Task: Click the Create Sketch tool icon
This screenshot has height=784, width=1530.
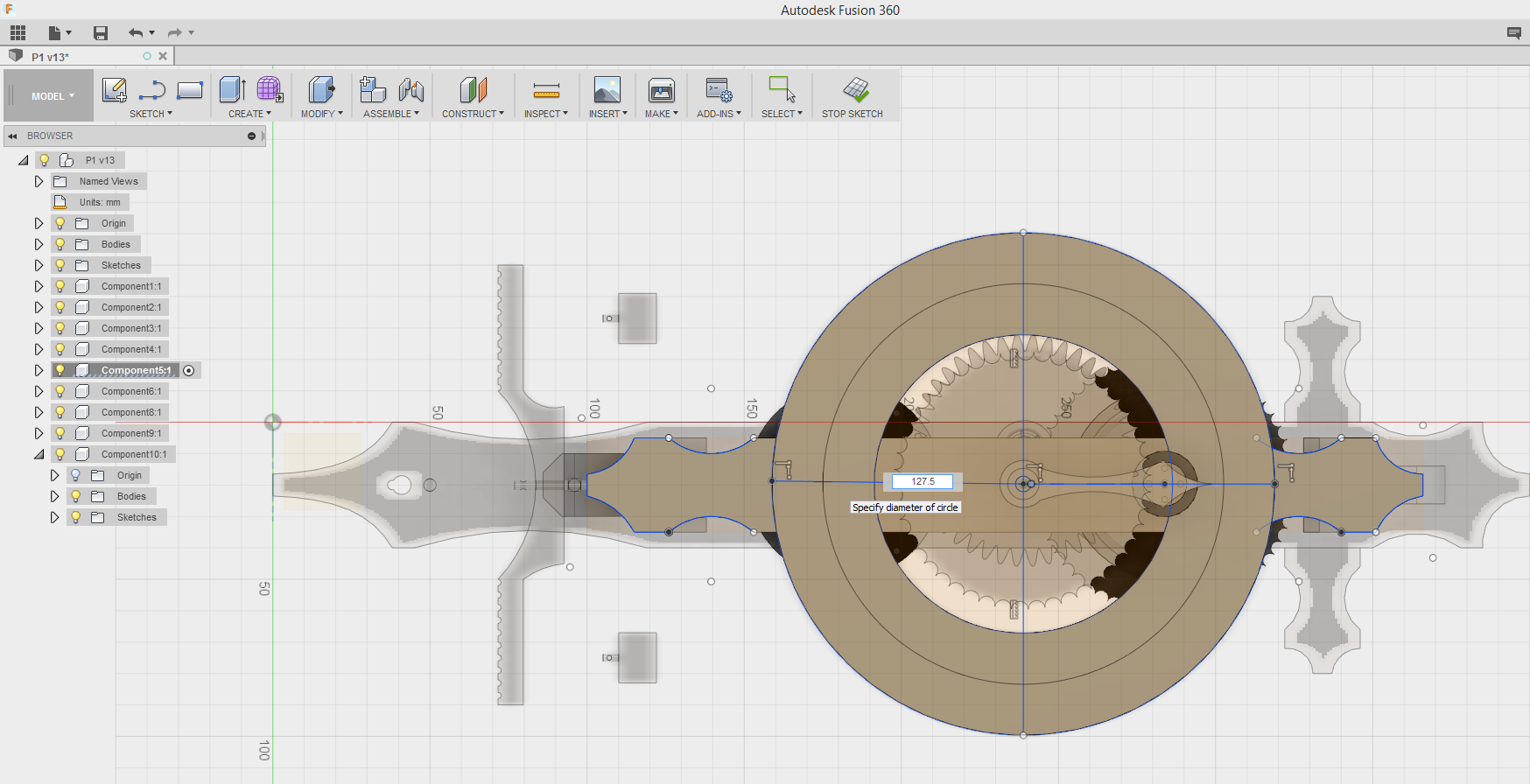Action: tap(115, 90)
